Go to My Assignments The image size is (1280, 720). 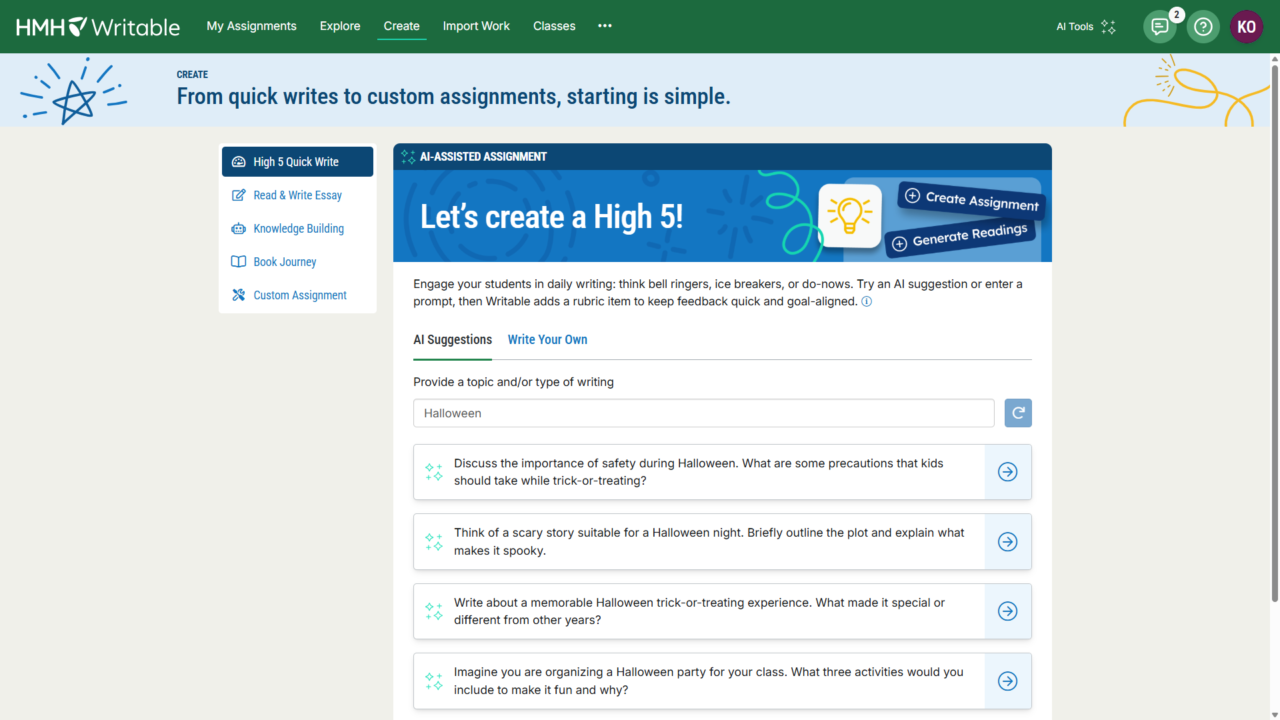coord(252,26)
